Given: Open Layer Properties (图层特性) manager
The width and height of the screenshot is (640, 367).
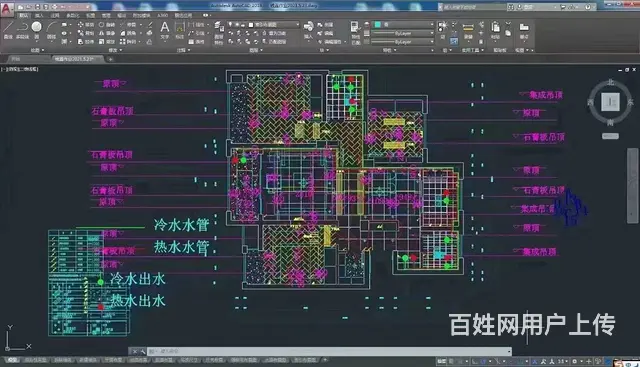Looking at the screenshot, I should (x=219, y=33).
